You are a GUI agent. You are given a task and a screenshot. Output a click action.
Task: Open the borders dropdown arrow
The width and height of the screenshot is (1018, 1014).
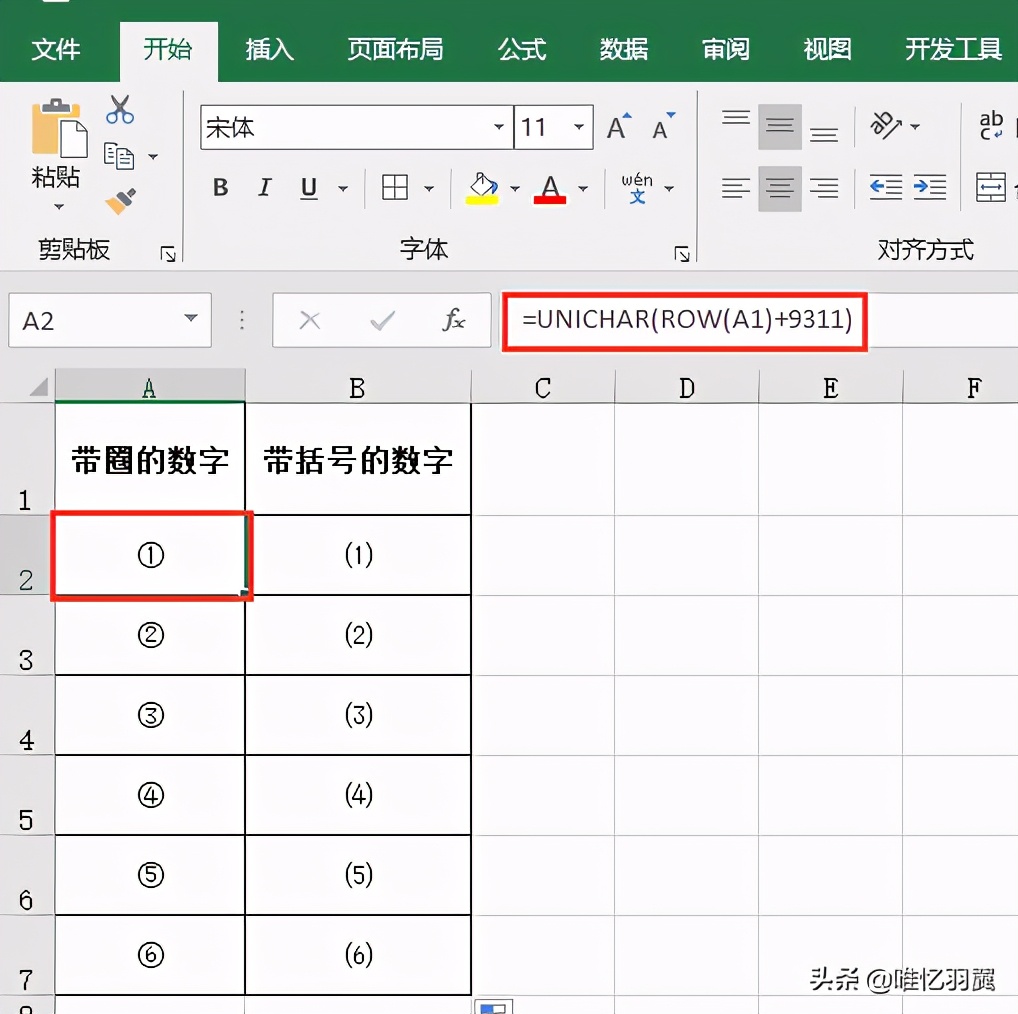tap(429, 188)
